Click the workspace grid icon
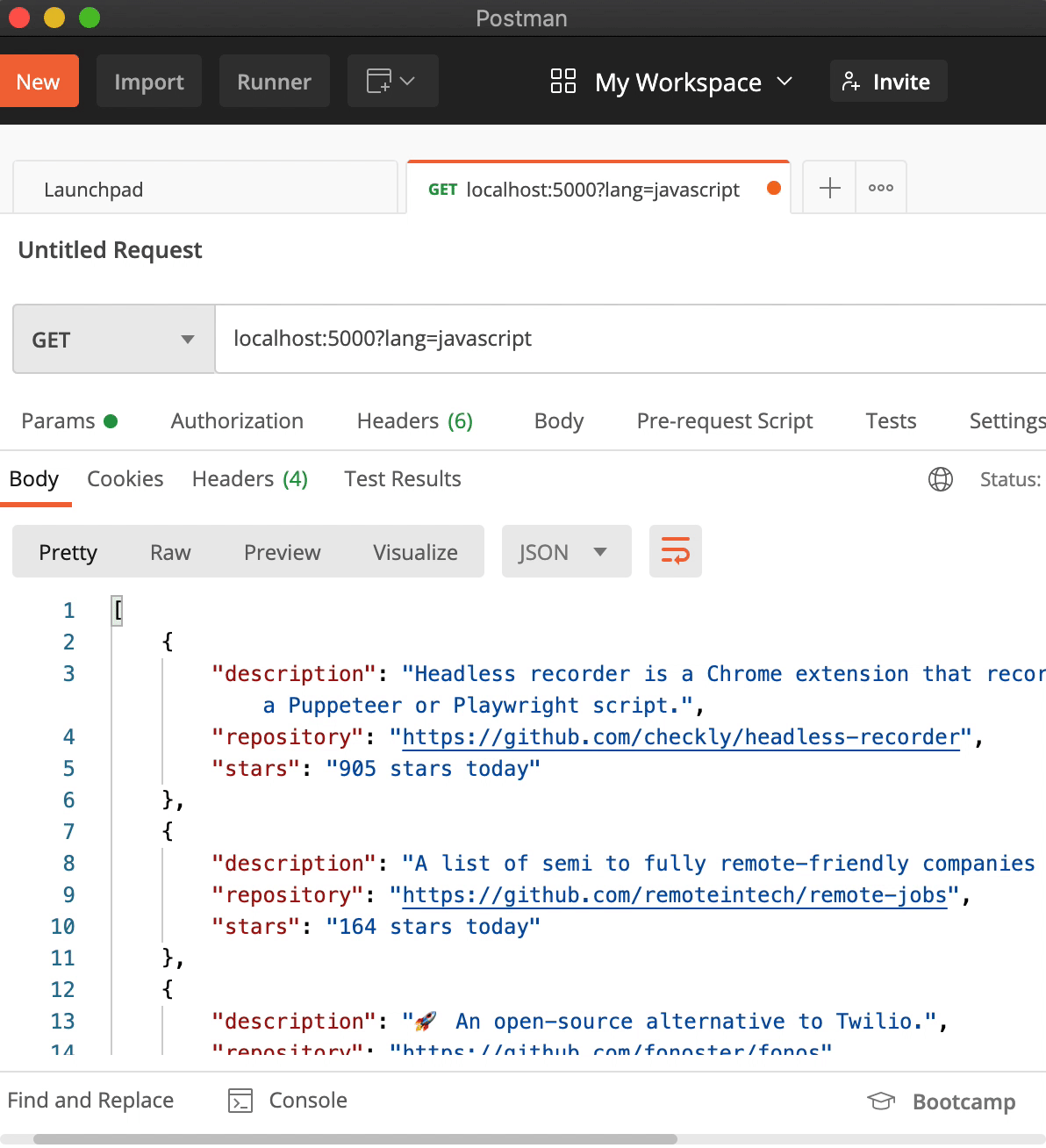 click(562, 81)
